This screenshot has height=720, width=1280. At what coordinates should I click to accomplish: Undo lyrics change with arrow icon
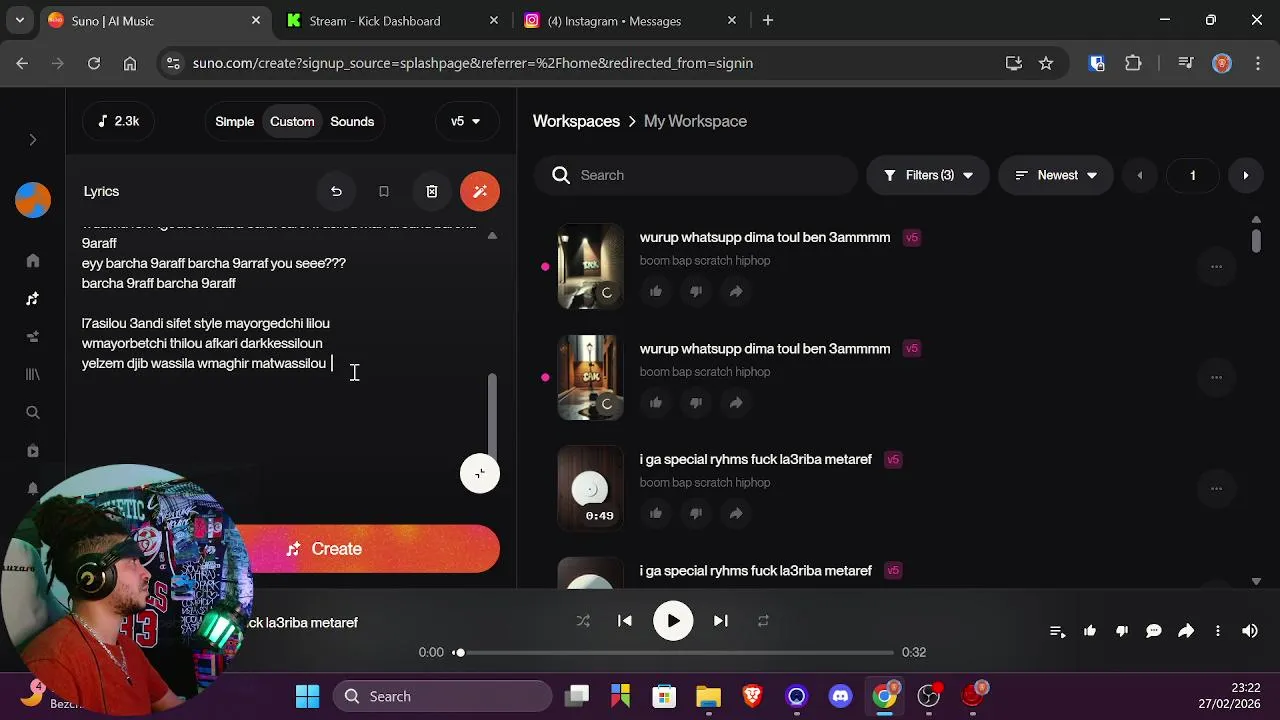coord(336,191)
